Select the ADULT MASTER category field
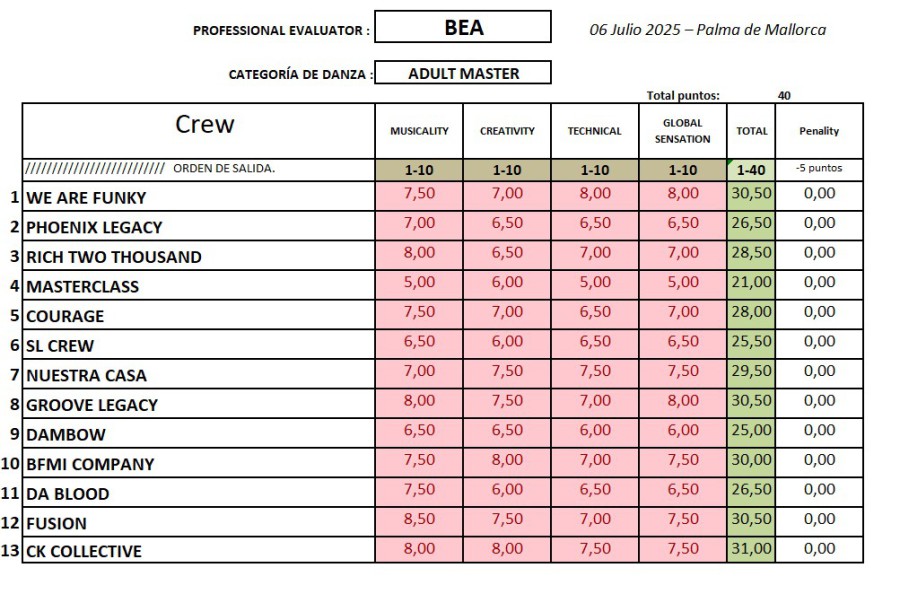Viewport: 900px width, 594px height. tap(463, 73)
